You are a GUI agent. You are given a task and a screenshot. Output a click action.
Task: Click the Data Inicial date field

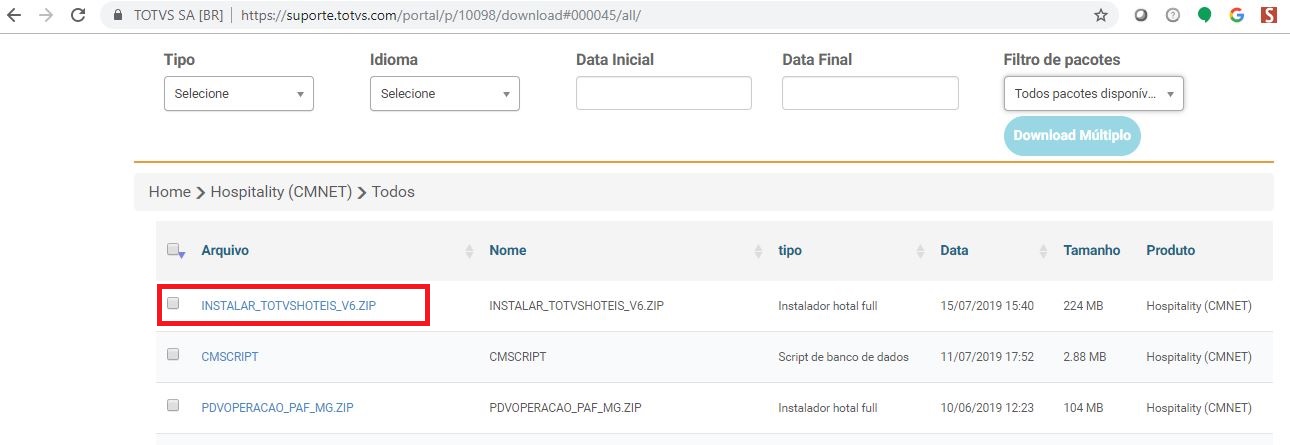(664, 93)
